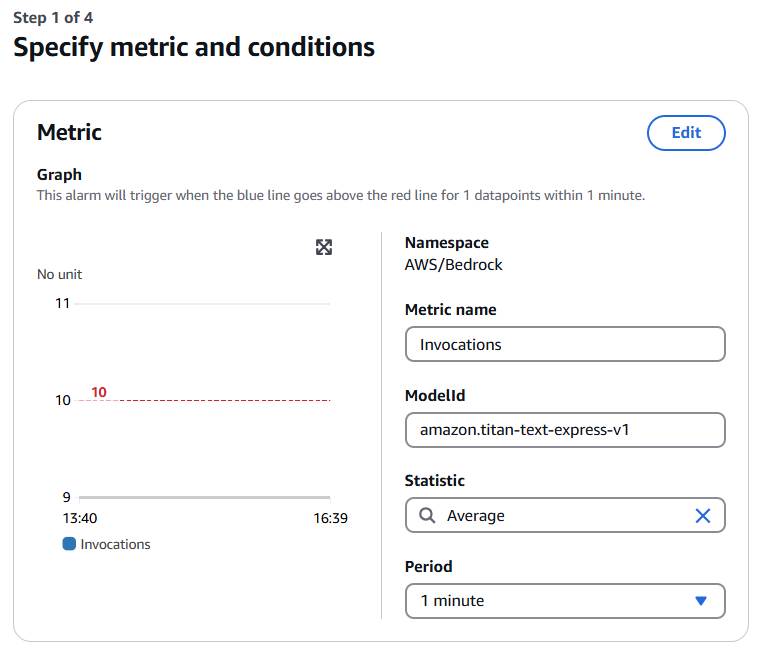
Task: Click into the ModelId text field
Action: point(565,430)
